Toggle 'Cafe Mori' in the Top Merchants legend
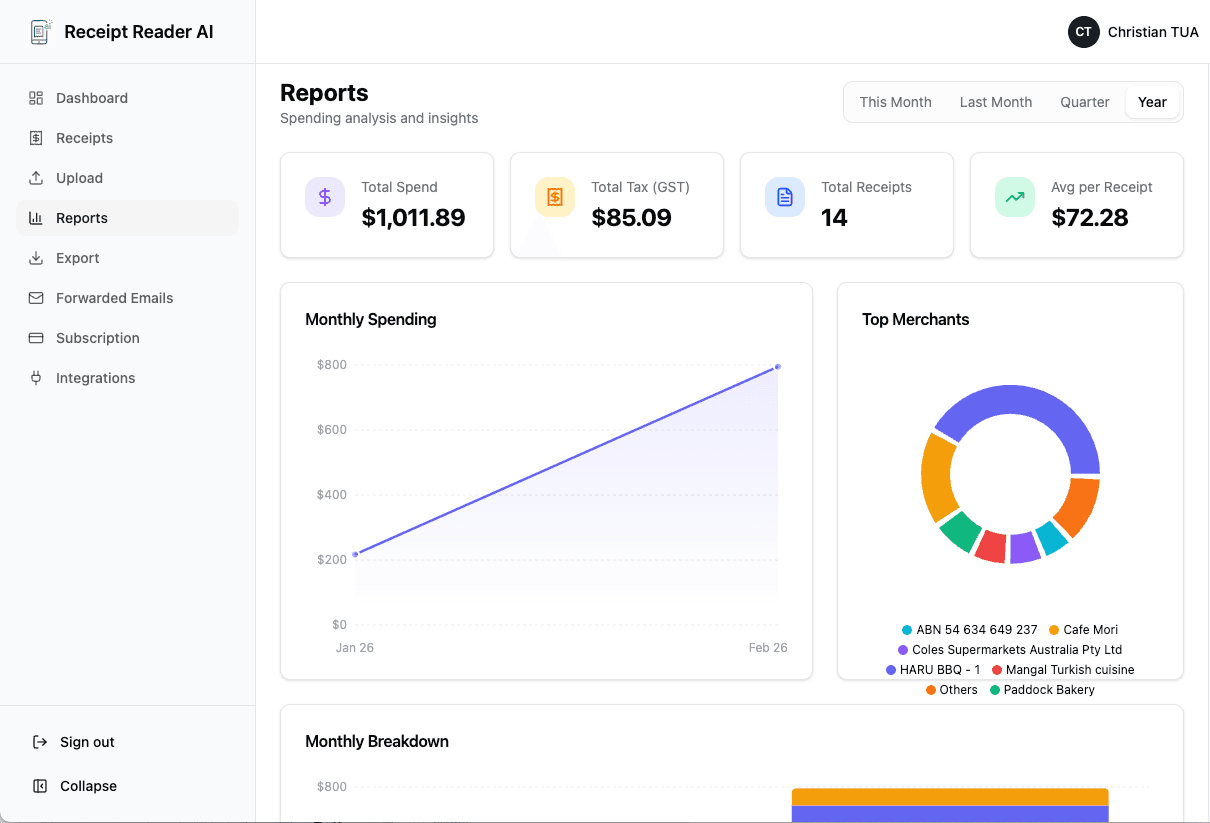 point(1089,629)
